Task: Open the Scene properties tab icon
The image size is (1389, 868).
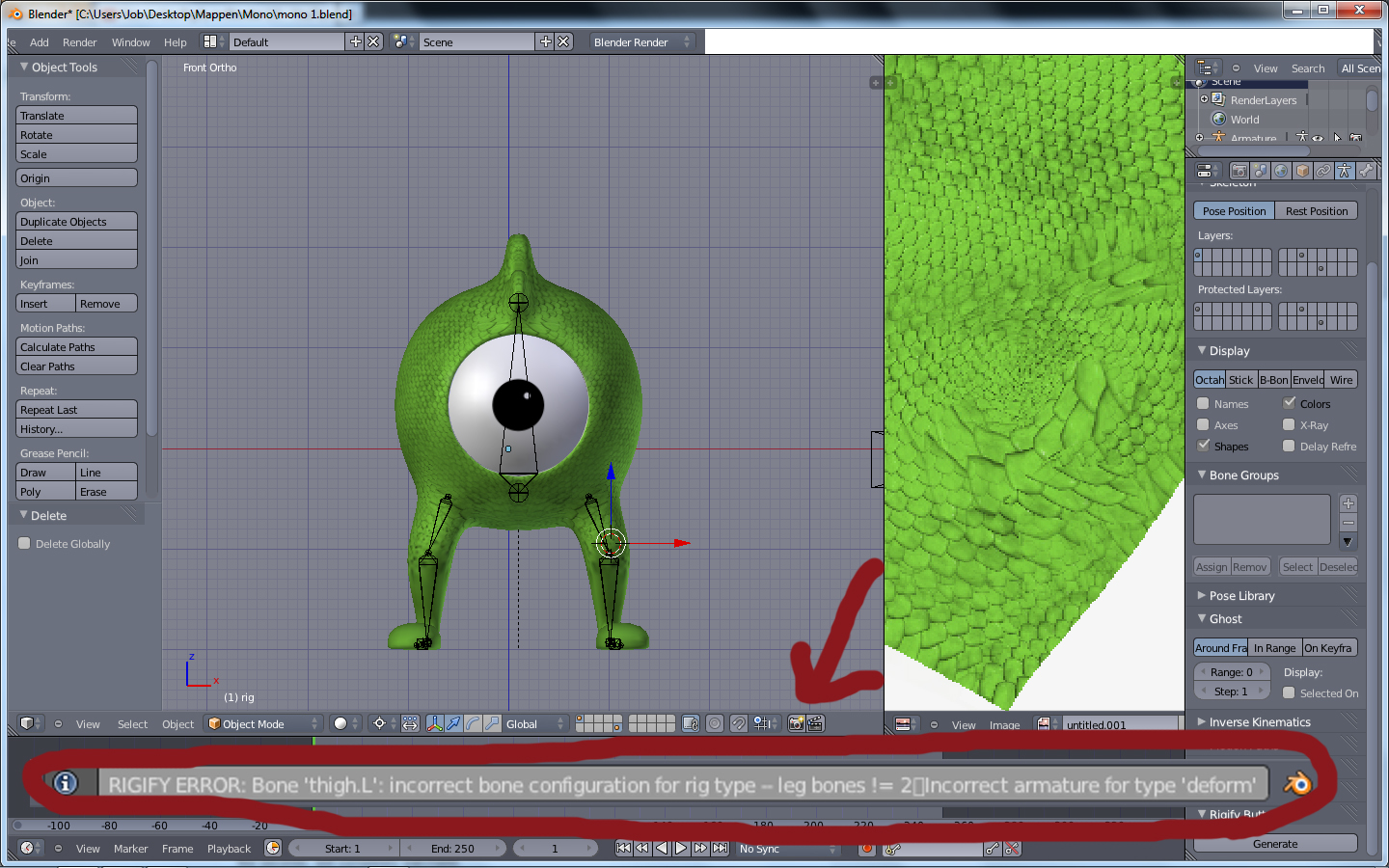Action: click(1261, 171)
